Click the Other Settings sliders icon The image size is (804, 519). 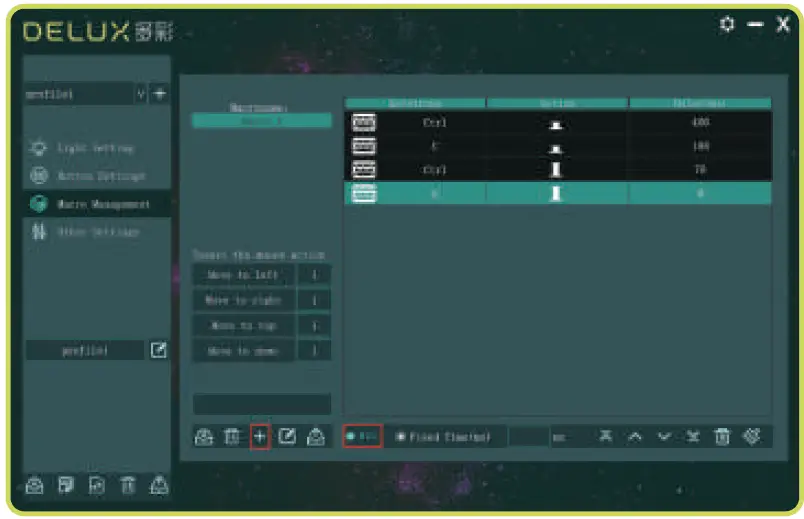pyautogui.click(x=38, y=232)
